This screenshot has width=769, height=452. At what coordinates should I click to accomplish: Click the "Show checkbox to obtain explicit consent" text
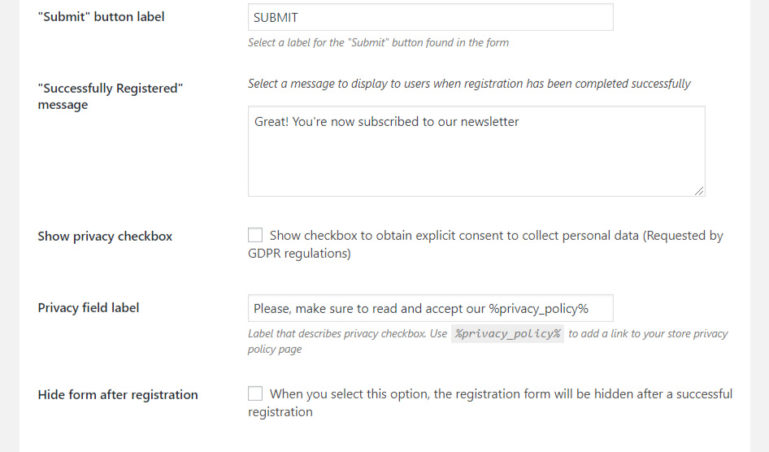coord(495,237)
